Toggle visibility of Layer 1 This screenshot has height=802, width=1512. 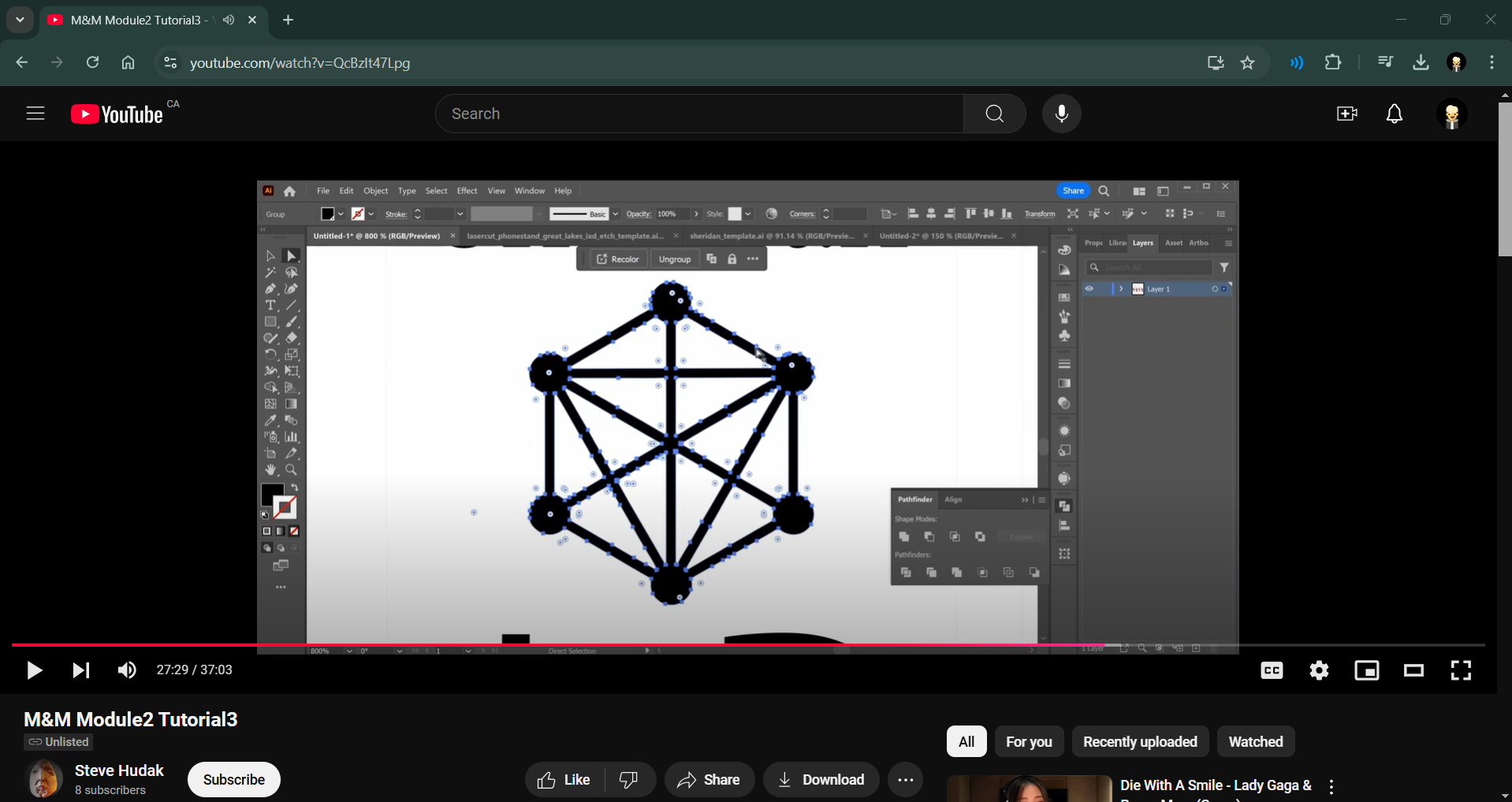click(x=1089, y=289)
